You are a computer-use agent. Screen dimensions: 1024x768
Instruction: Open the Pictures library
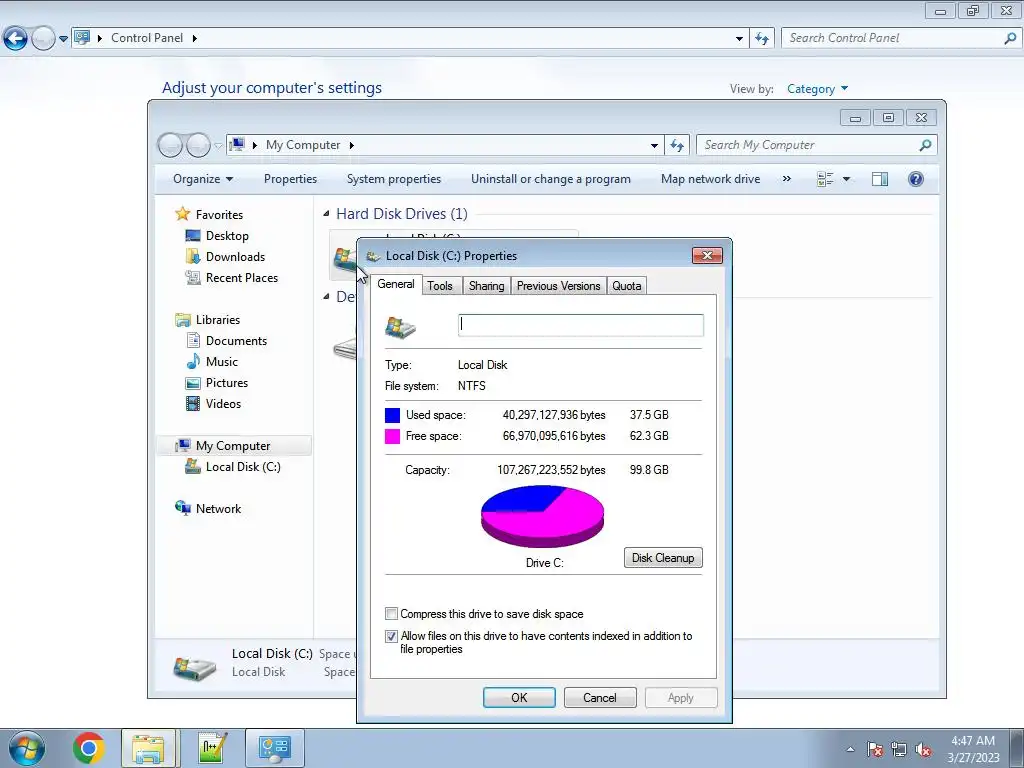tap(227, 383)
